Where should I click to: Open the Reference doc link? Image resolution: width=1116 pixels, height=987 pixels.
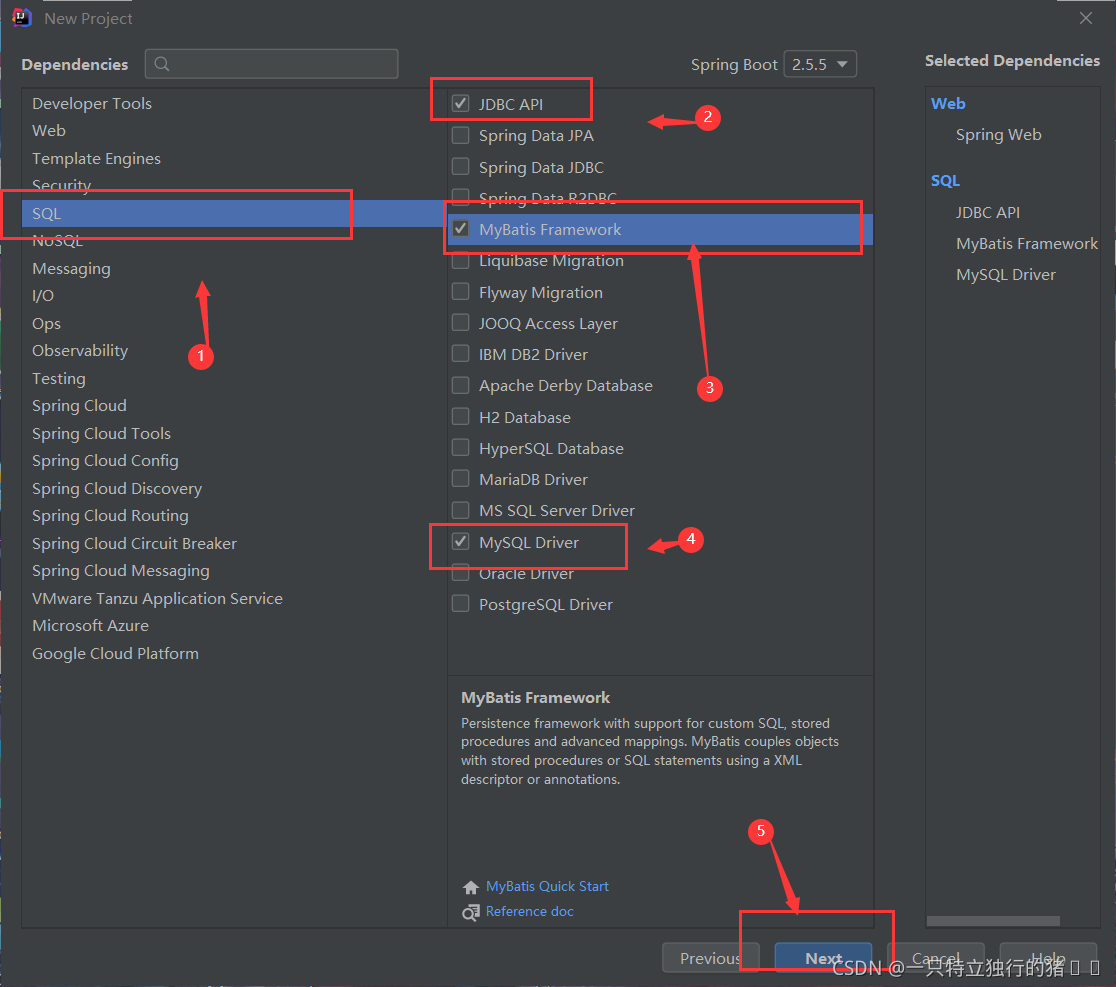[x=529, y=911]
